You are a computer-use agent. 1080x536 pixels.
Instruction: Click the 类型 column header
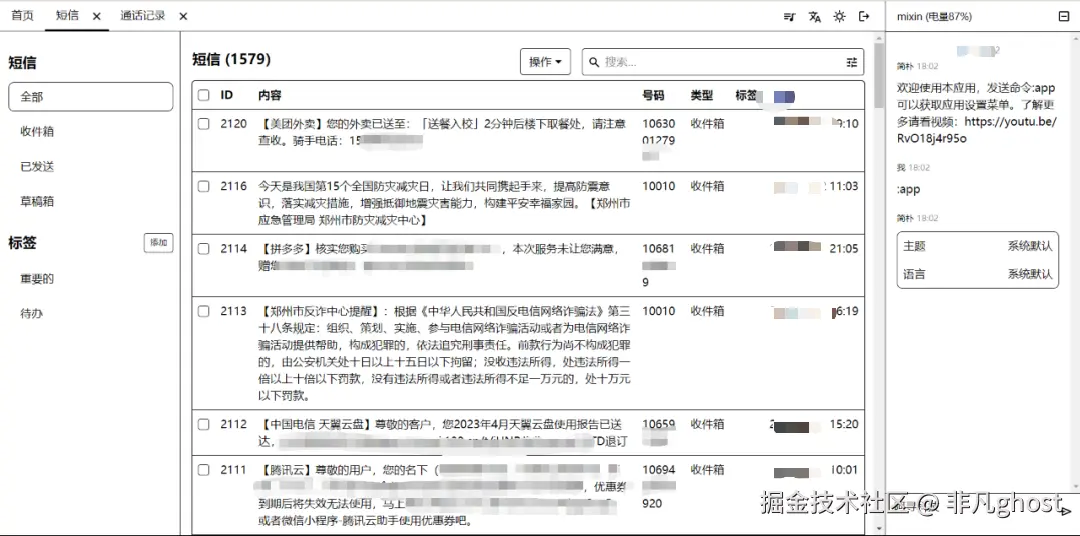pos(702,95)
